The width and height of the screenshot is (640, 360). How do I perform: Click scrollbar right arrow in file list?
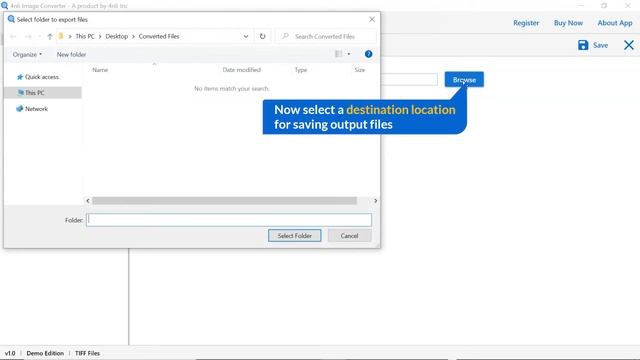375,200
